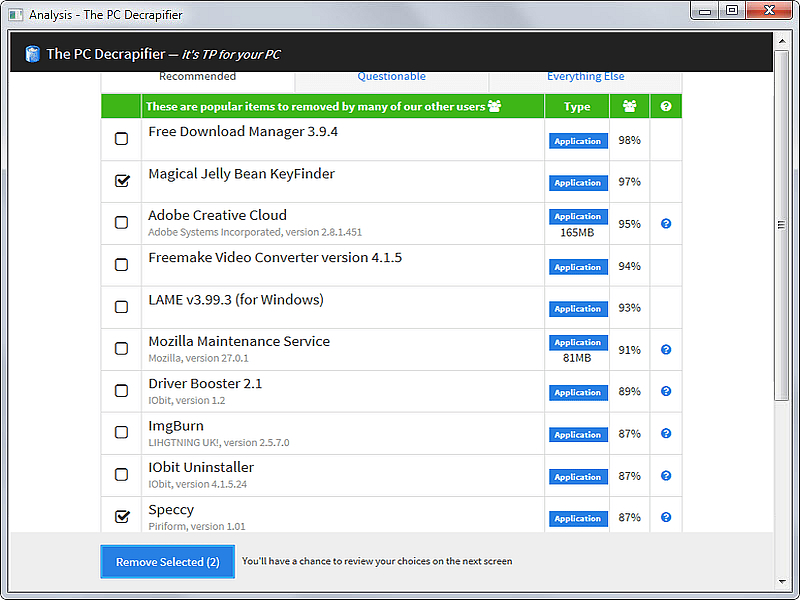Click the 'Driver Booster 2.1' program name
This screenshot has height=600, width=800.
tap(205, 384)
